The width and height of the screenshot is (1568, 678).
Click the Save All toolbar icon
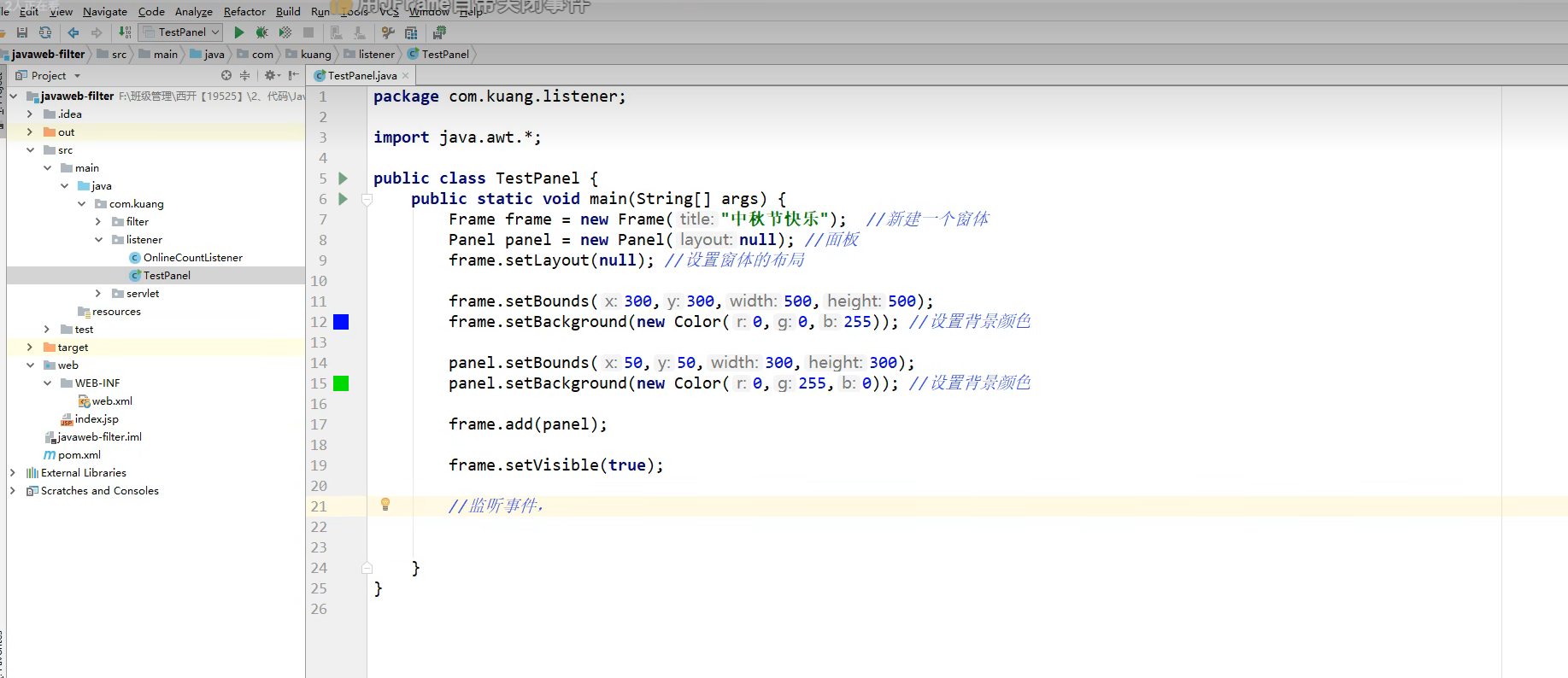[22, 32]
